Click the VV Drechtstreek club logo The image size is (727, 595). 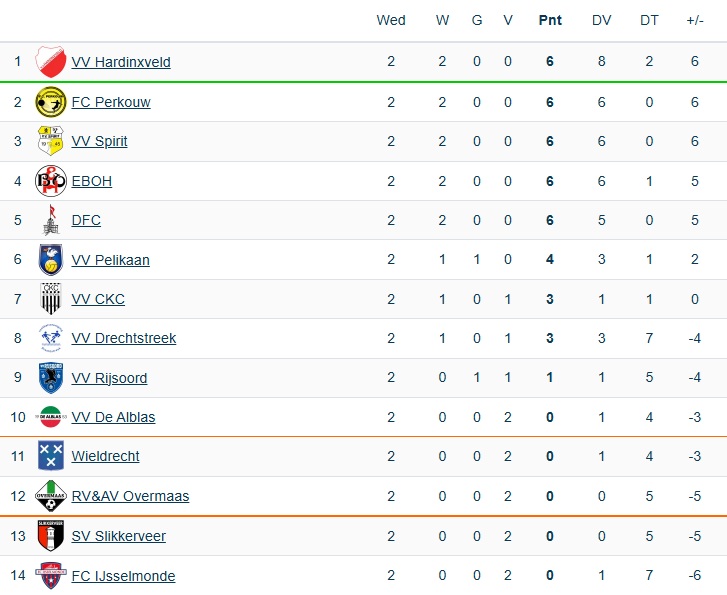click(x=50, y=338)
